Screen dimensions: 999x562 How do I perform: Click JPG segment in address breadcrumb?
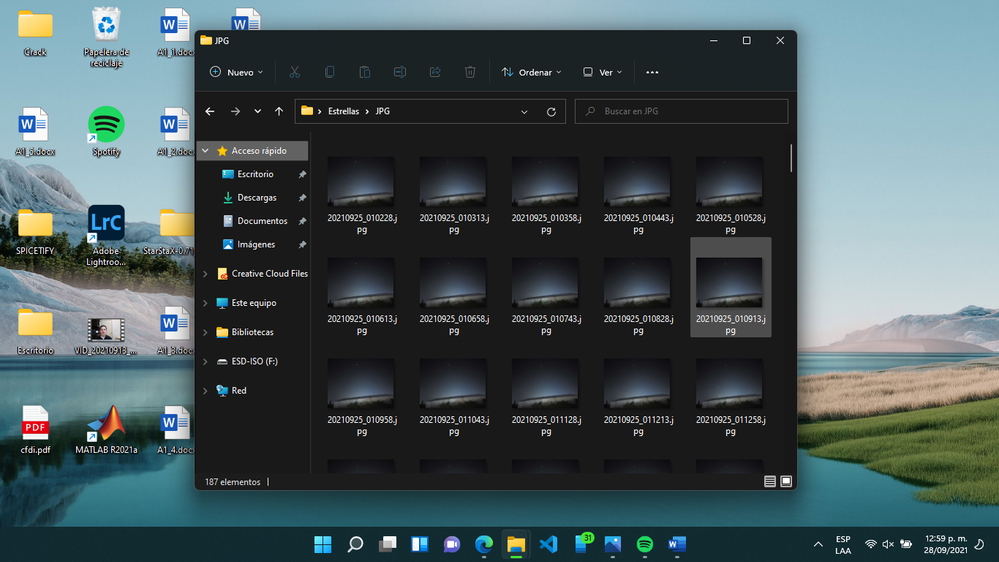(x=382, y=111)
